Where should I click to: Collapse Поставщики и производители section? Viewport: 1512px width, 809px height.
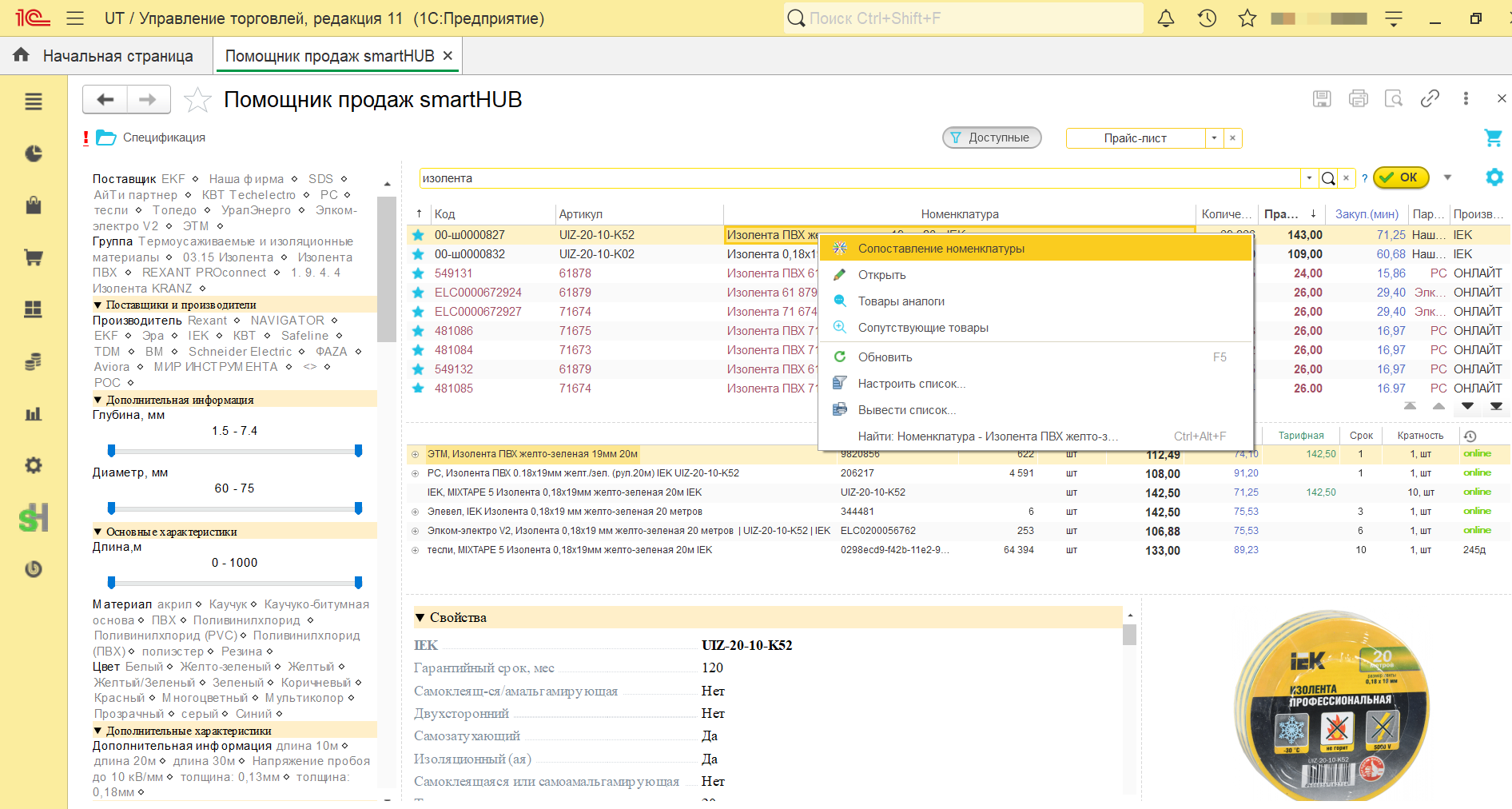point(97,305)
